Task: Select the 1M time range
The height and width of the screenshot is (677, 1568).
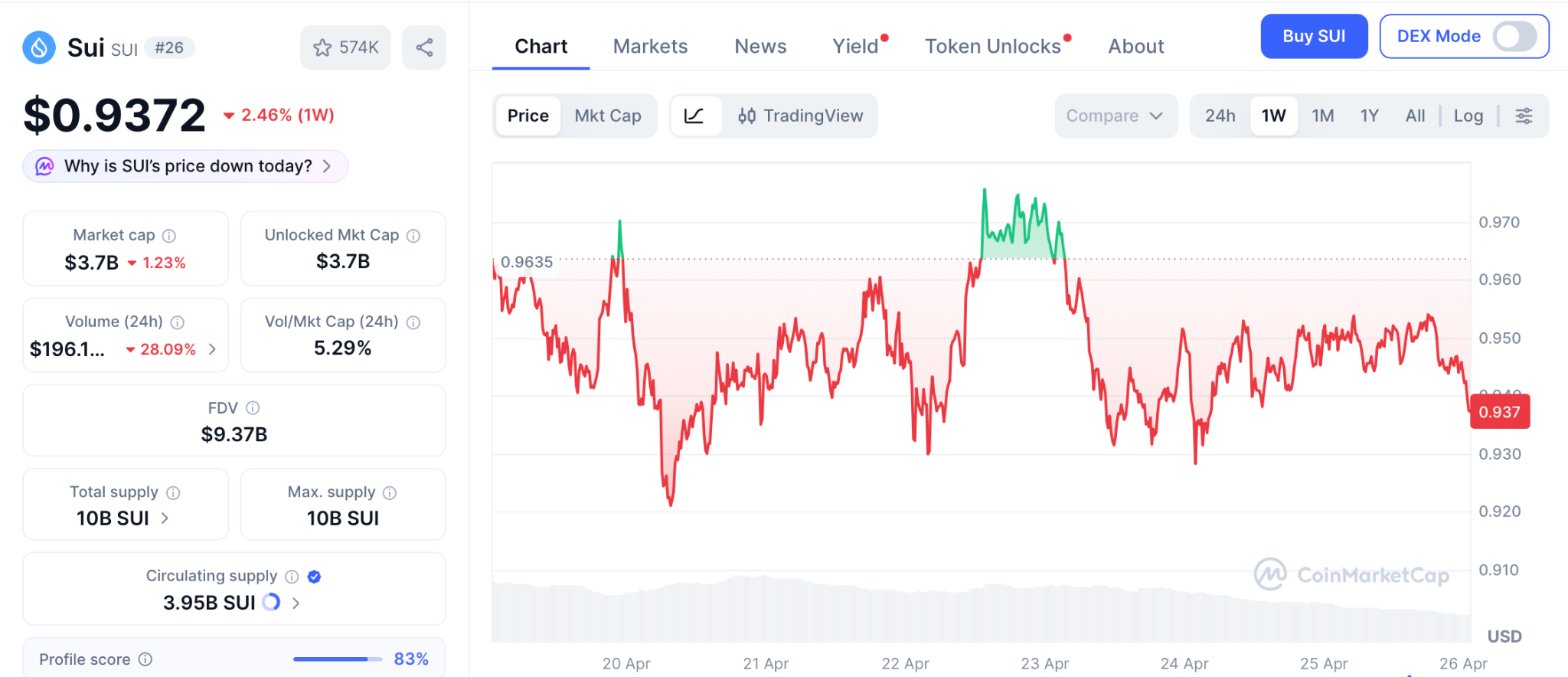Action: [1322, 116]
